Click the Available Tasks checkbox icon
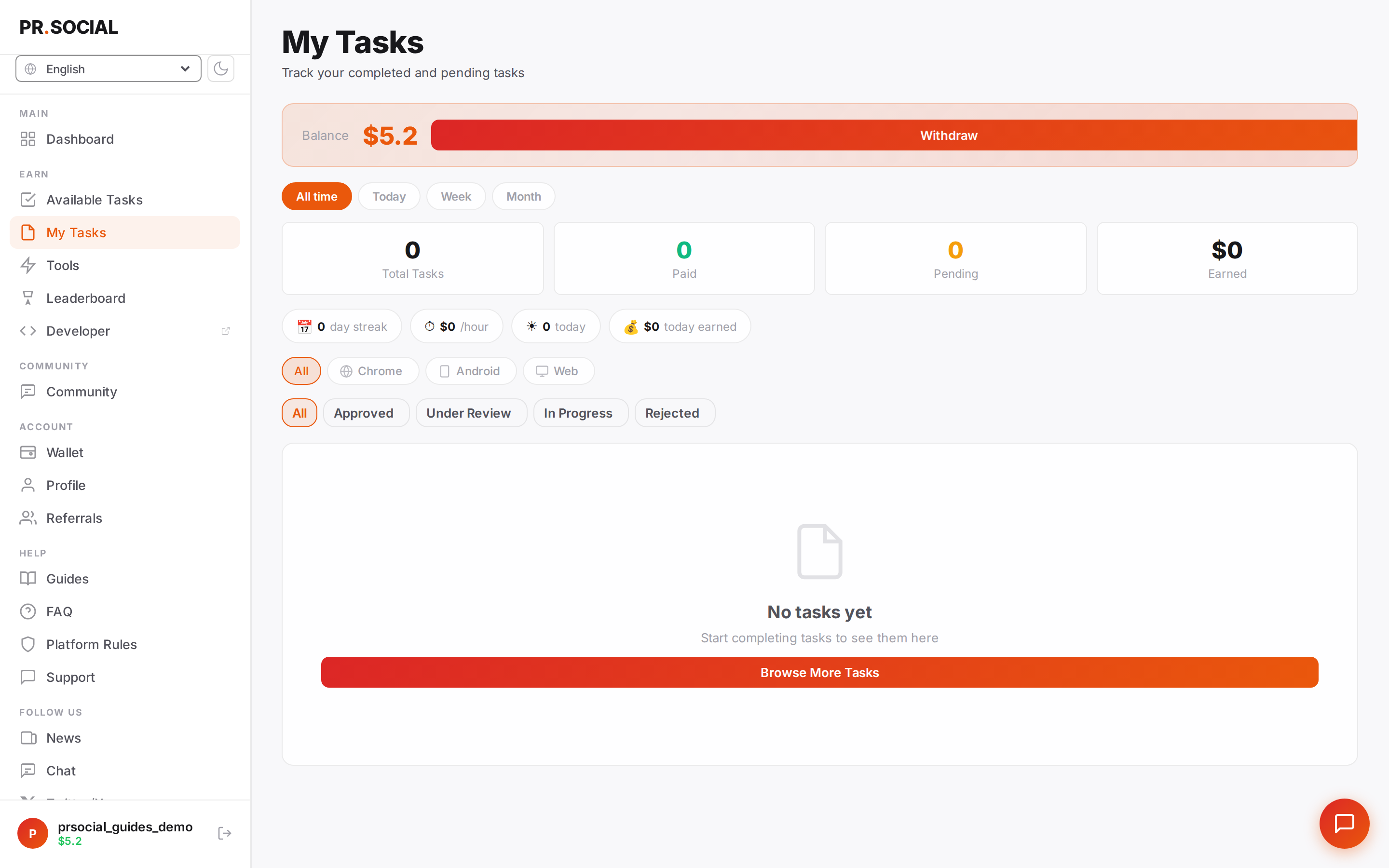The width and height of the screenshot is (1389, 868). (27, 200)
